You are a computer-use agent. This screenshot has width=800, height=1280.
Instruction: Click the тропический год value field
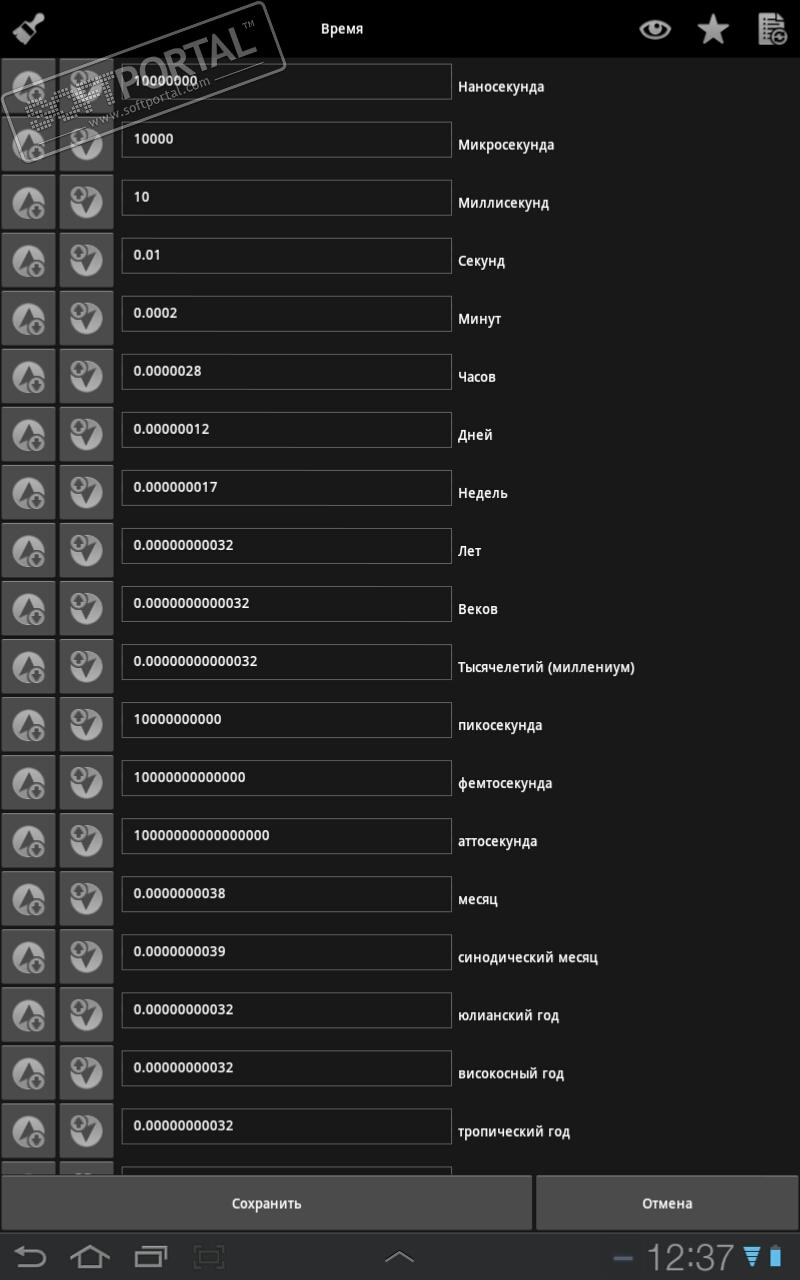[x=286, y=1125]
